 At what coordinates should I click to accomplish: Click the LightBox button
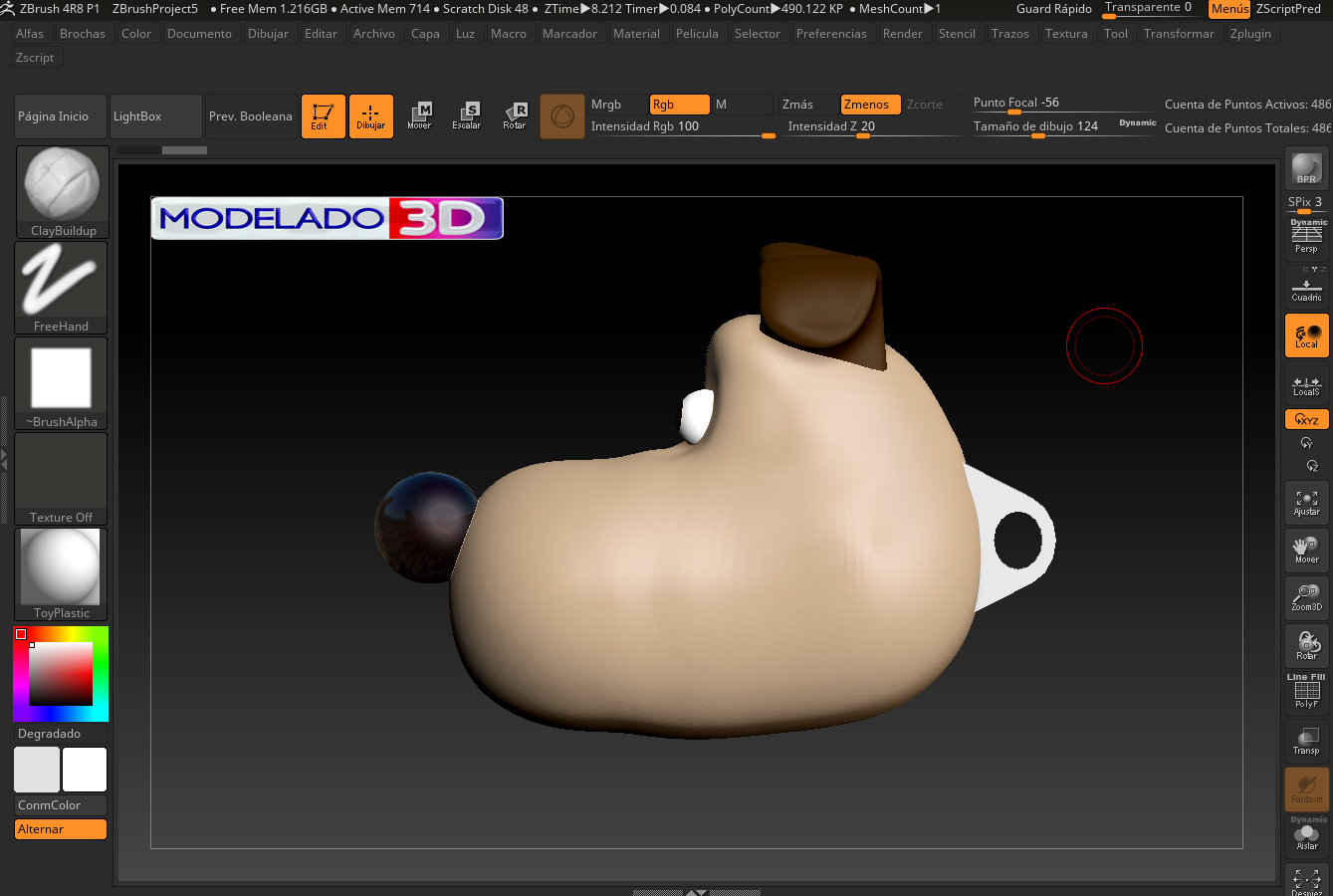[155, 116]
